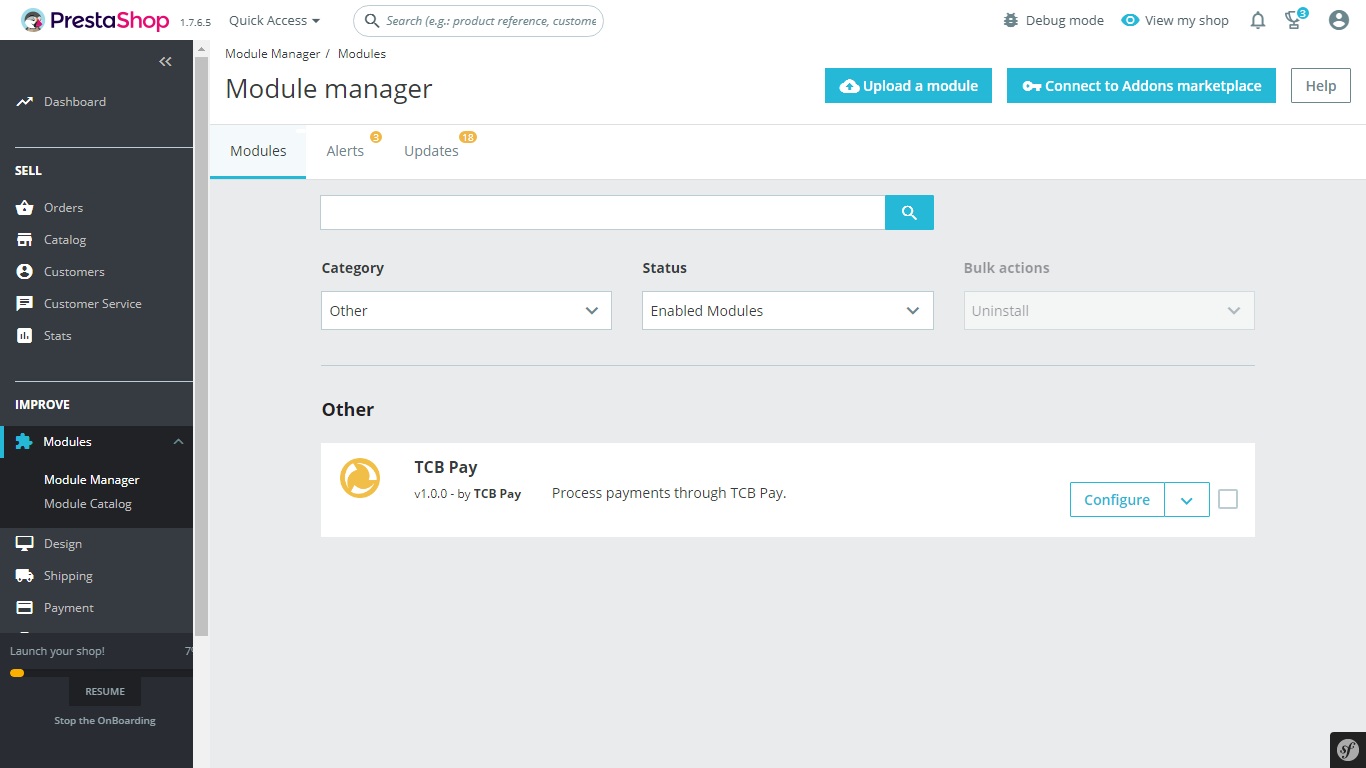The height and width of the screenshot is (768, 1366).
Task: Click the Launch your shop progress bar
Action: point(100,673)
